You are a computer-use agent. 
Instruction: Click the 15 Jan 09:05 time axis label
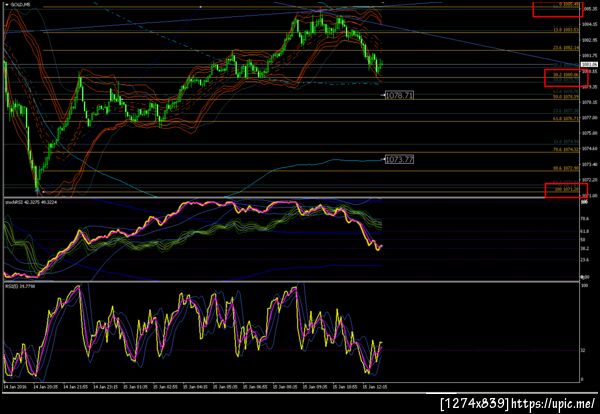[x=315, y=387]
